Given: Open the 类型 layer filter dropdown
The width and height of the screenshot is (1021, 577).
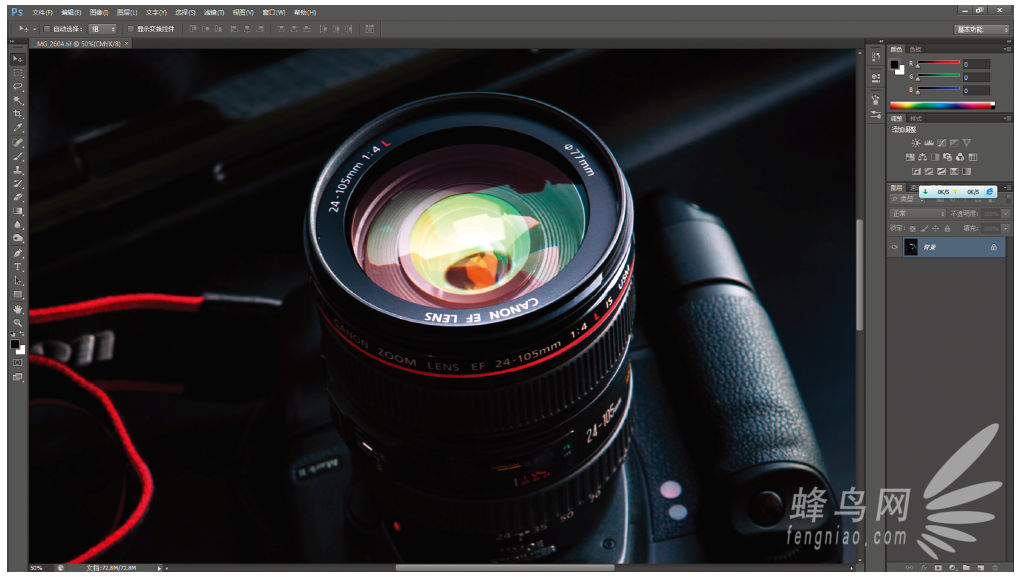Looking at the screenshot, I should click(x=905, y=199).
